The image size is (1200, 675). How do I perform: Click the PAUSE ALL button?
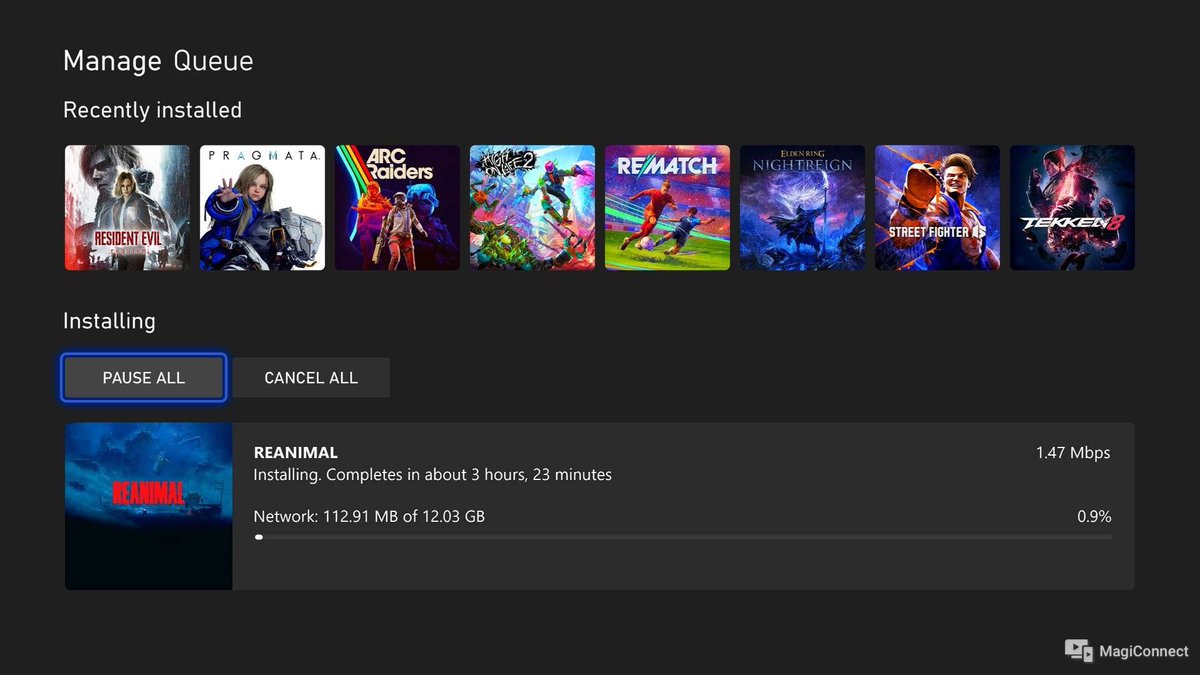click(144, 378)
